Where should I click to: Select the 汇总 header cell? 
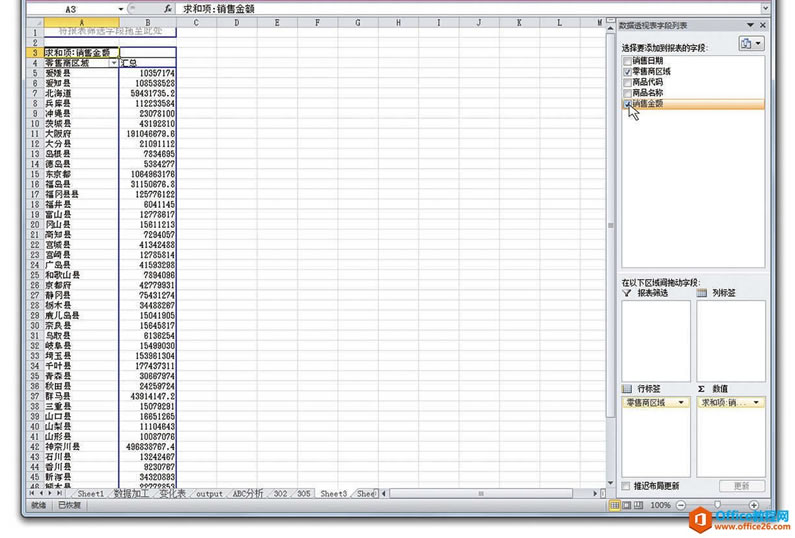pyautogui.click(x=148, y=63)
